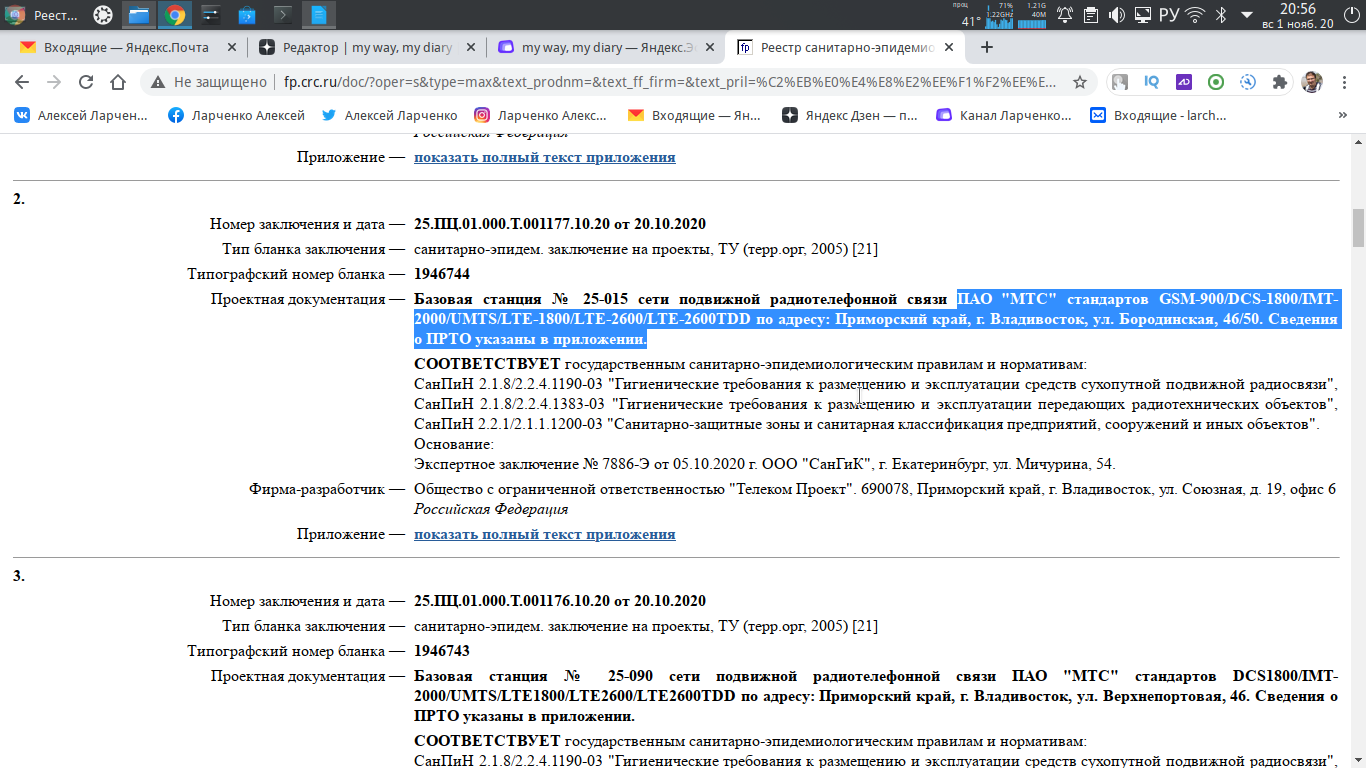Switch to Входящие — Яндекс.Почта tab
The width and height of the screenshot is (1366, 768).
(127, 47)
